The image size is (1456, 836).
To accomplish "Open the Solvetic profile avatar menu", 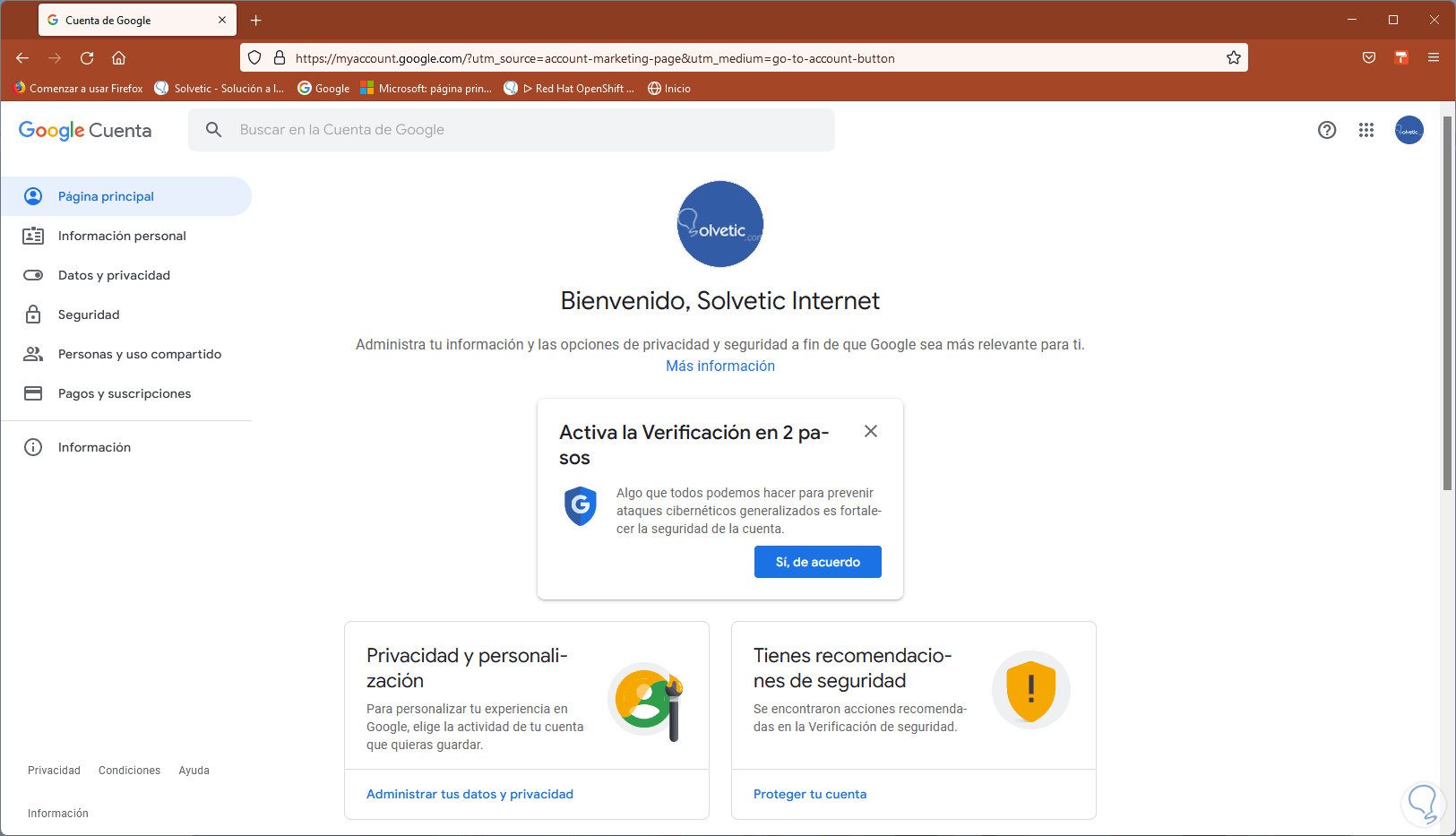I will (x=1409, y=130).
